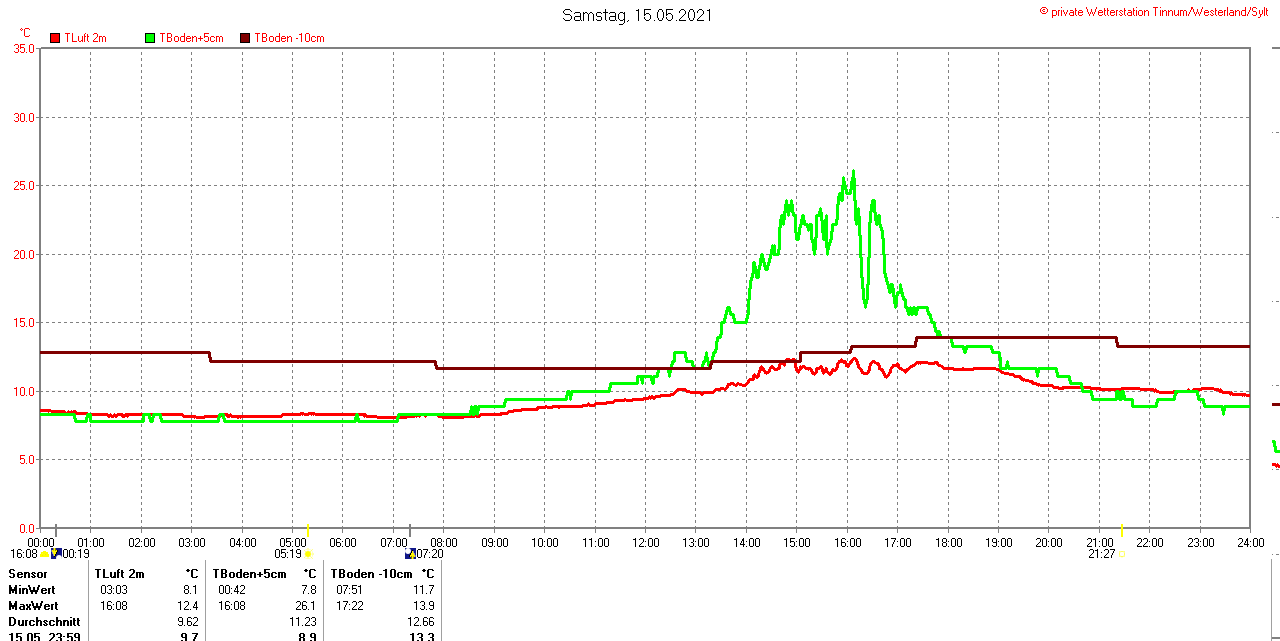Click the sunrise sun icon at 05:19
Screen dimensions: 1280x641
308,554
